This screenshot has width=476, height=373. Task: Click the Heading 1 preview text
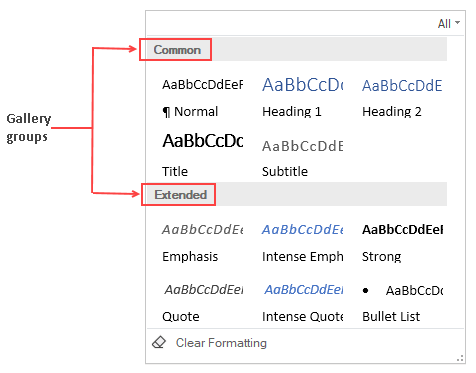tap(303, 85)
